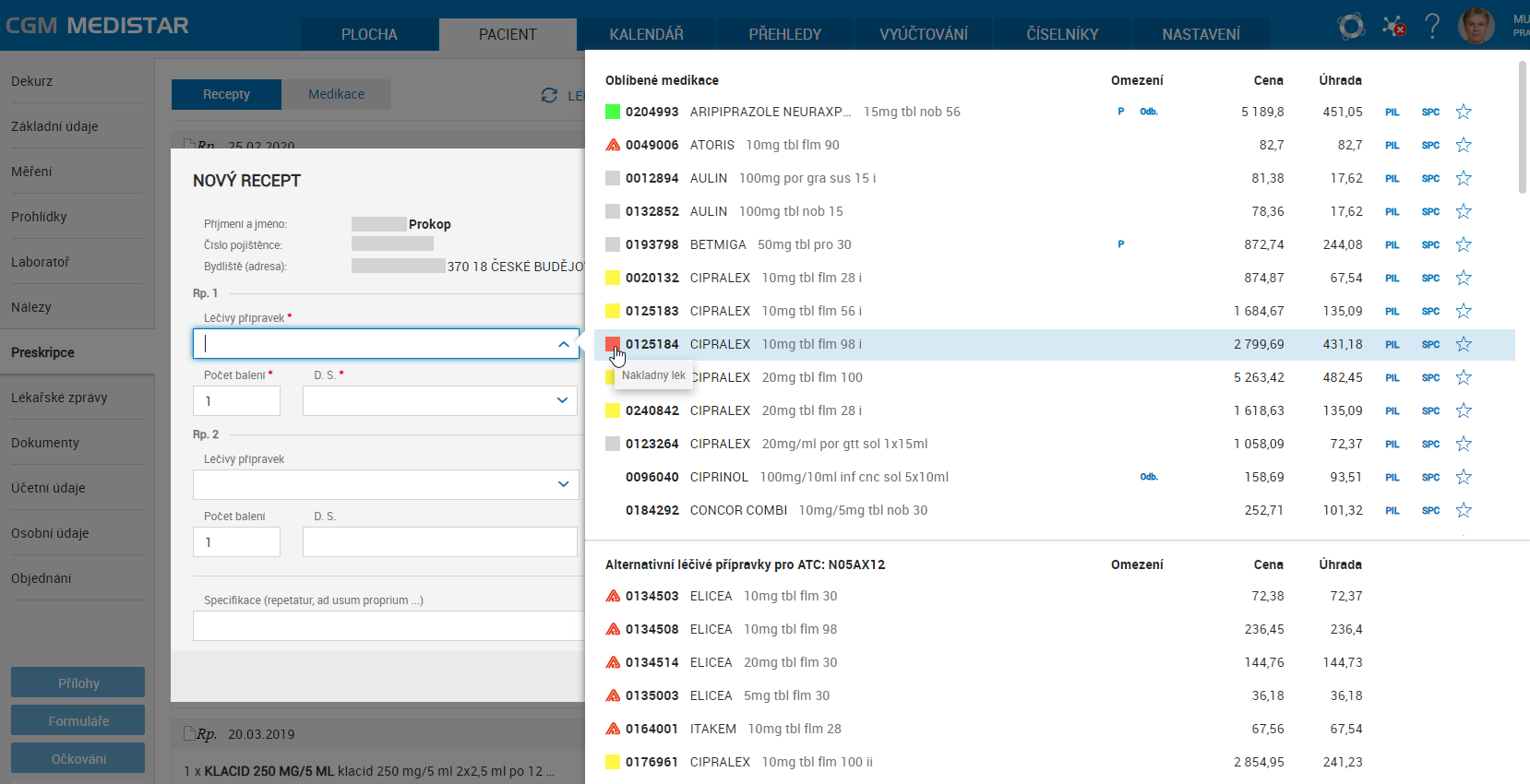The image size is (1530, 784).
Task: Open PLOCHA tab
Action: (x=369, y=34)
